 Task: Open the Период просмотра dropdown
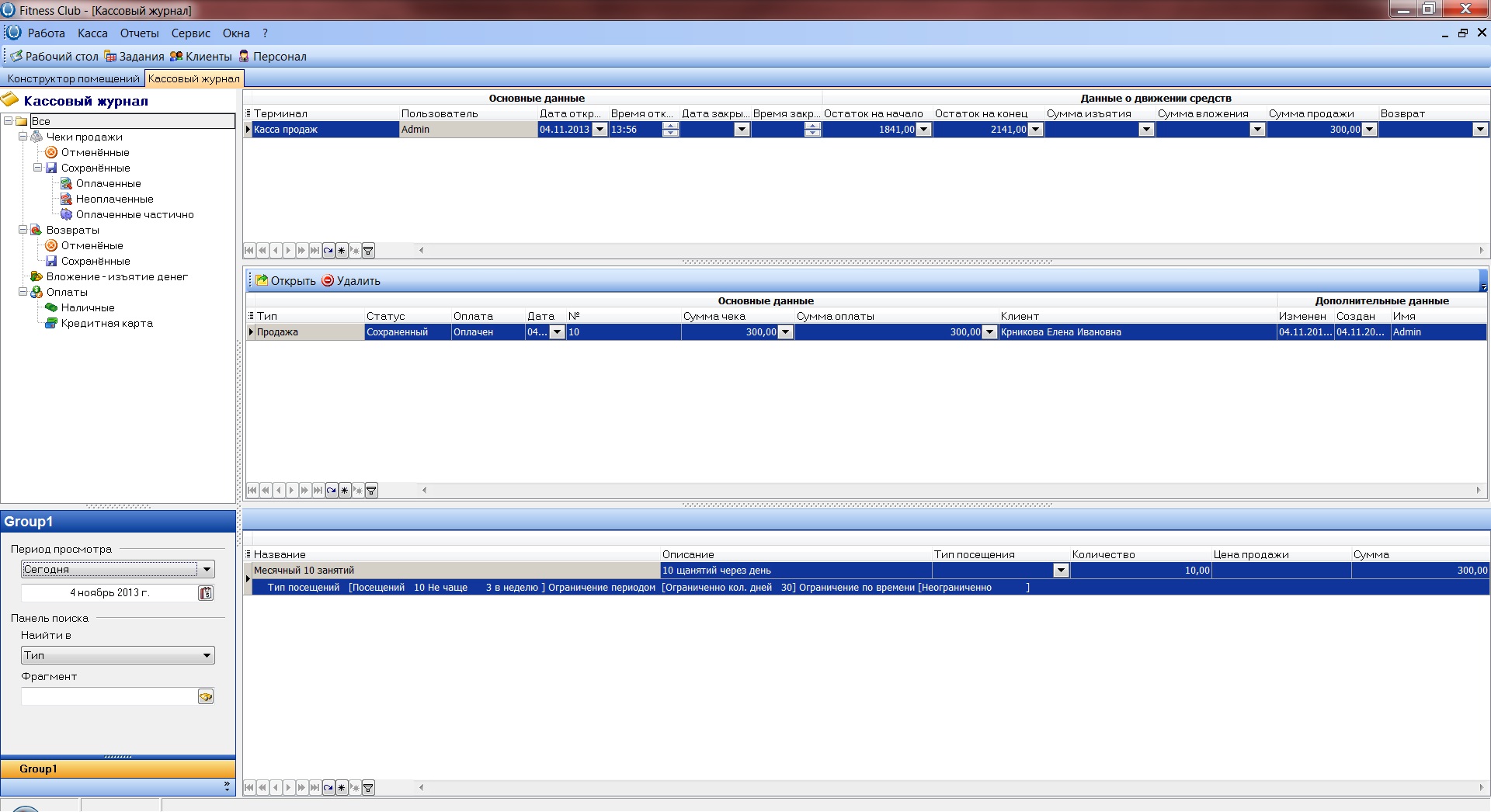point(207,570)
